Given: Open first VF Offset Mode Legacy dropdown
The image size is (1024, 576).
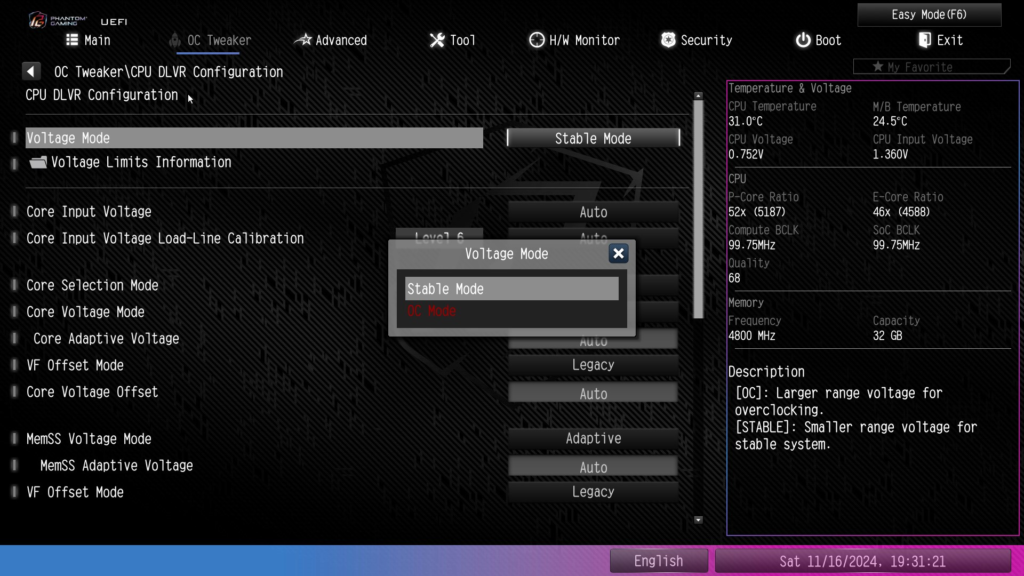Looking at the screenshot, I should [593, 365].
